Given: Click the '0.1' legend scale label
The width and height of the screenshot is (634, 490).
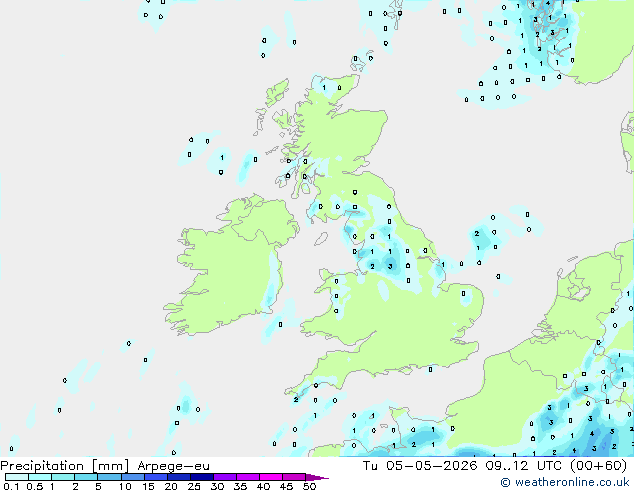Looking at the screenshot, I should [11, 486].
